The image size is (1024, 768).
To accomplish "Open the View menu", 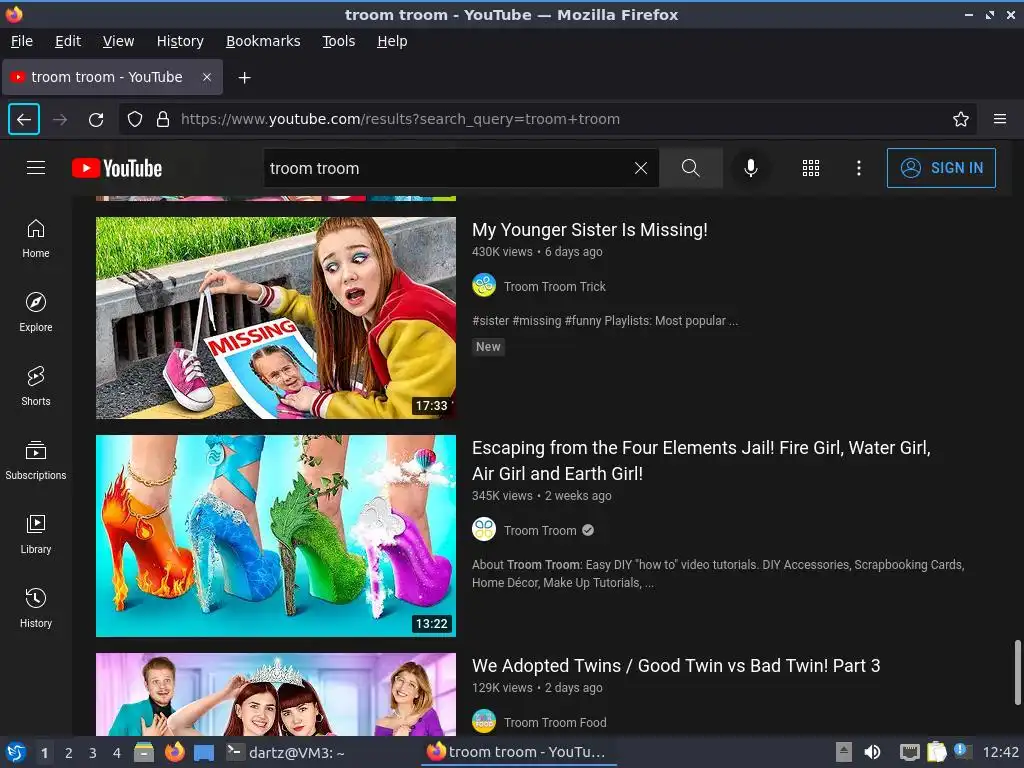I will tap(118, 41).
